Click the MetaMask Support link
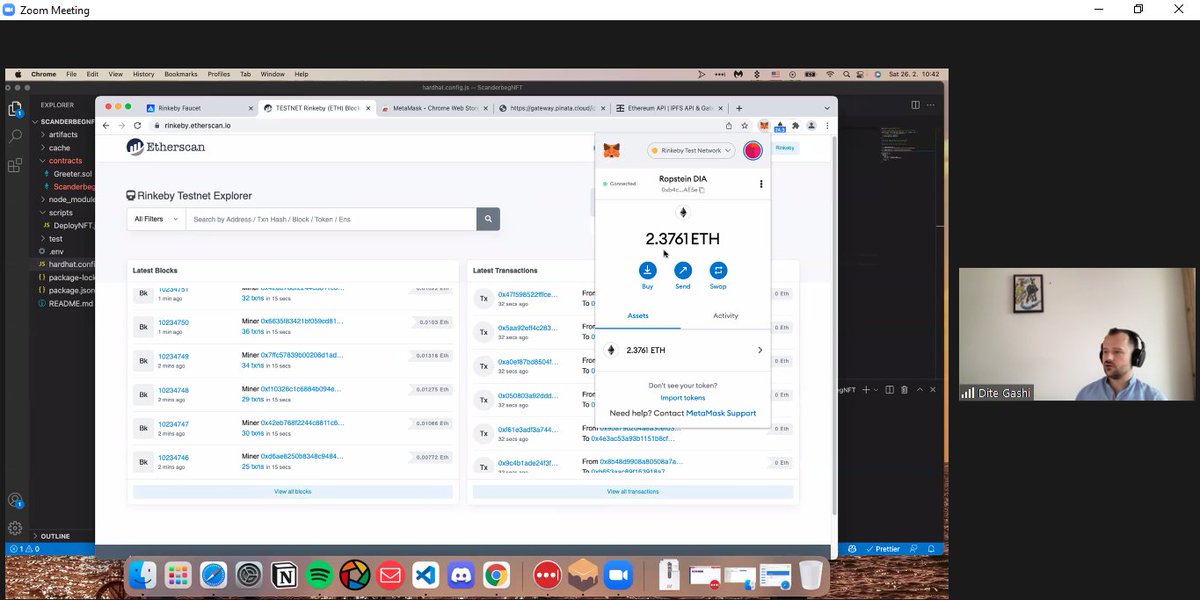1200x600 pixels. pos(721,413)
